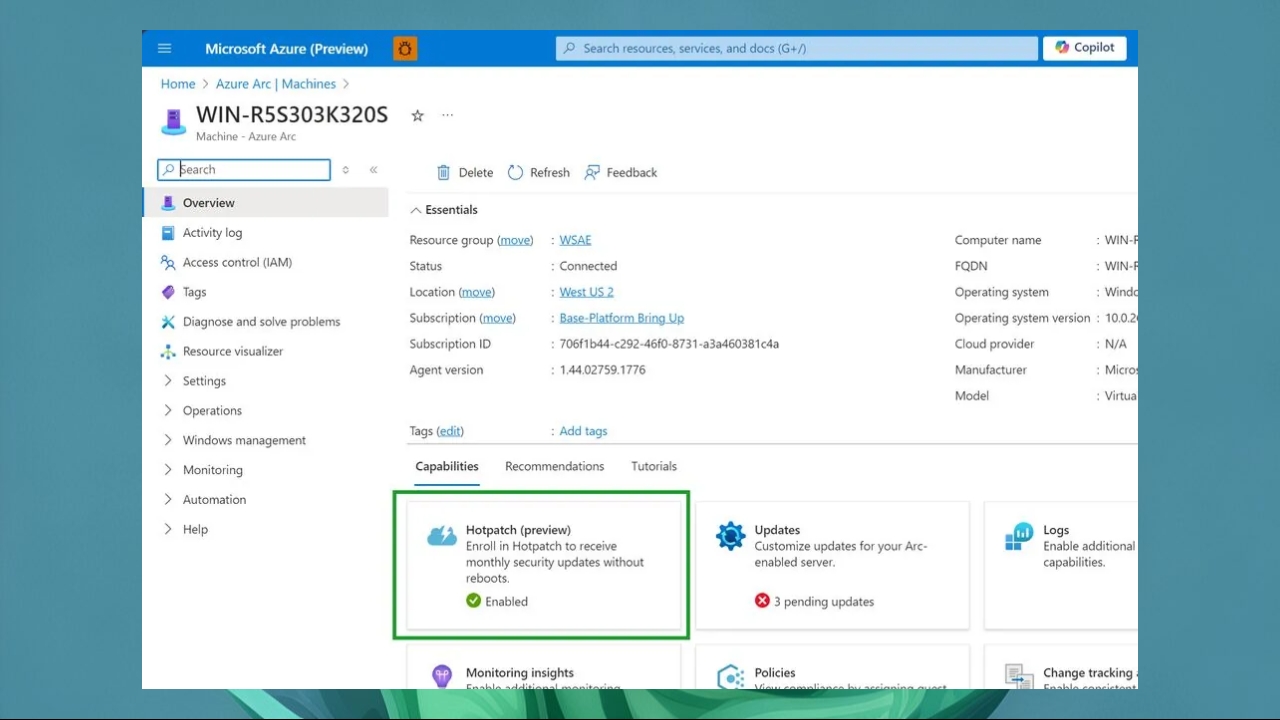Open the WSAE resource group
1280x720 pixels.
575,240
